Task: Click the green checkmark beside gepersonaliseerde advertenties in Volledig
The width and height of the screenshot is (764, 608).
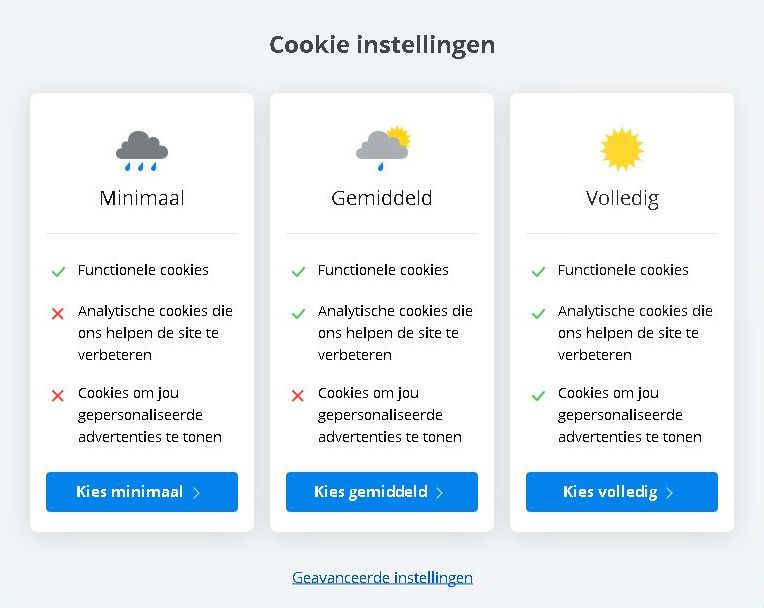Action: 538,395
